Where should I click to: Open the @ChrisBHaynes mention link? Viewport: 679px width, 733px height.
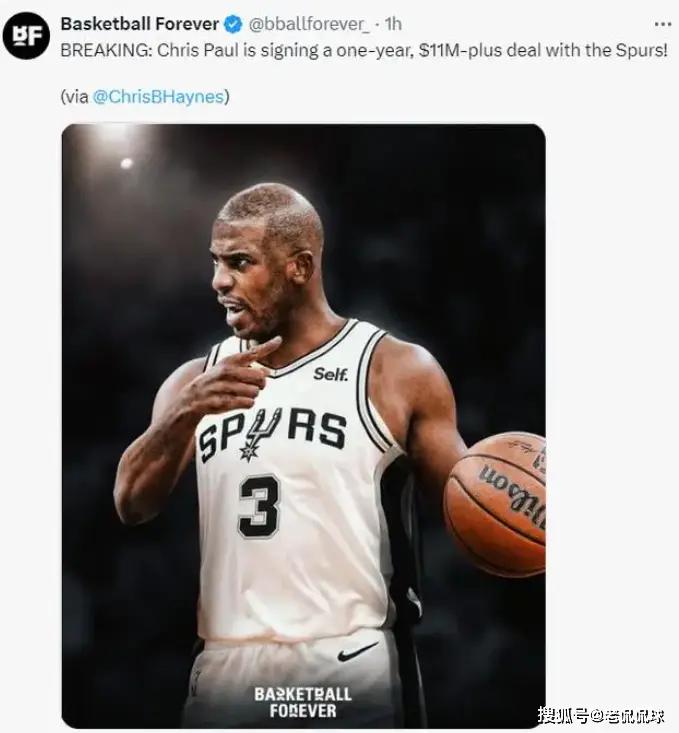pyautogui.click(x=158, y=97)
